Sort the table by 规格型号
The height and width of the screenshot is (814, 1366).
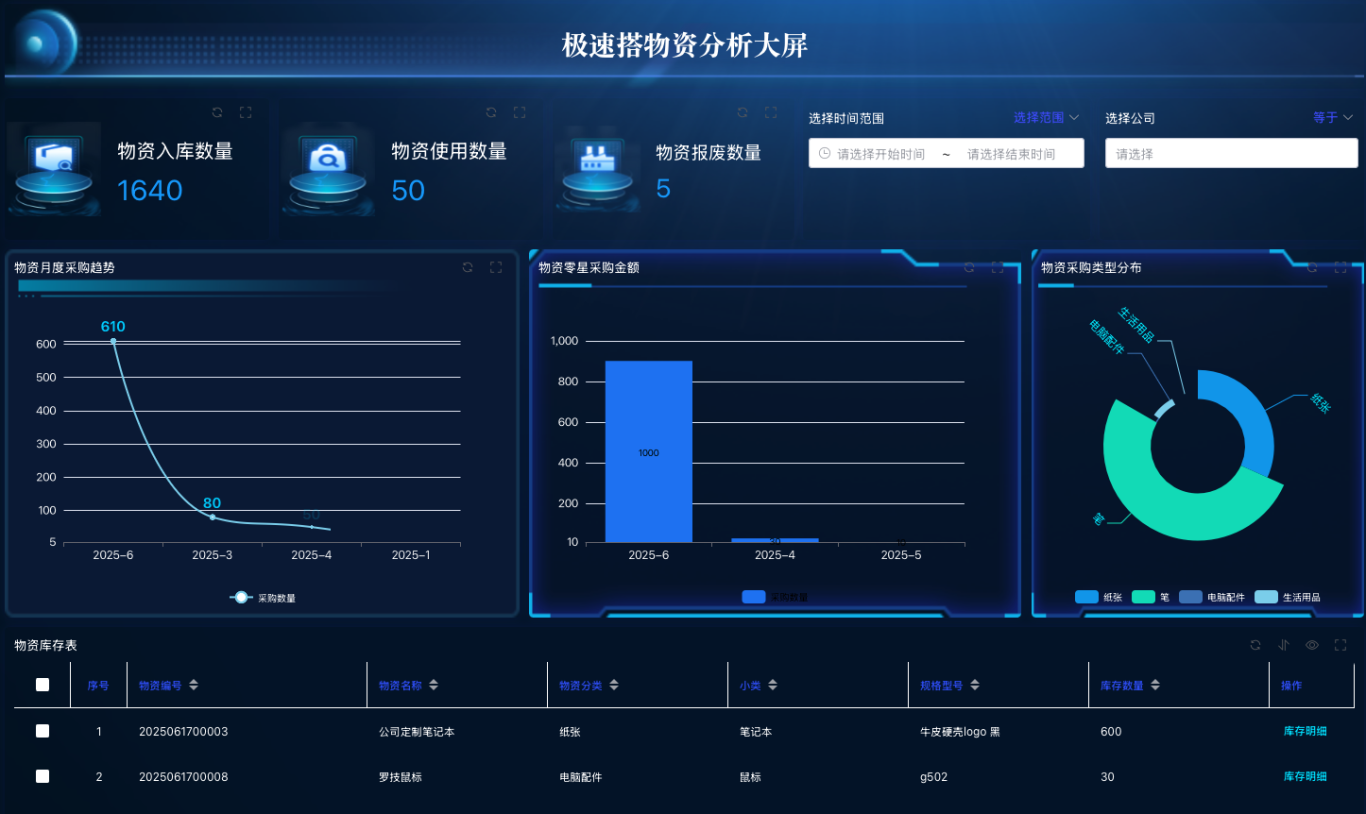pos(975,685)
